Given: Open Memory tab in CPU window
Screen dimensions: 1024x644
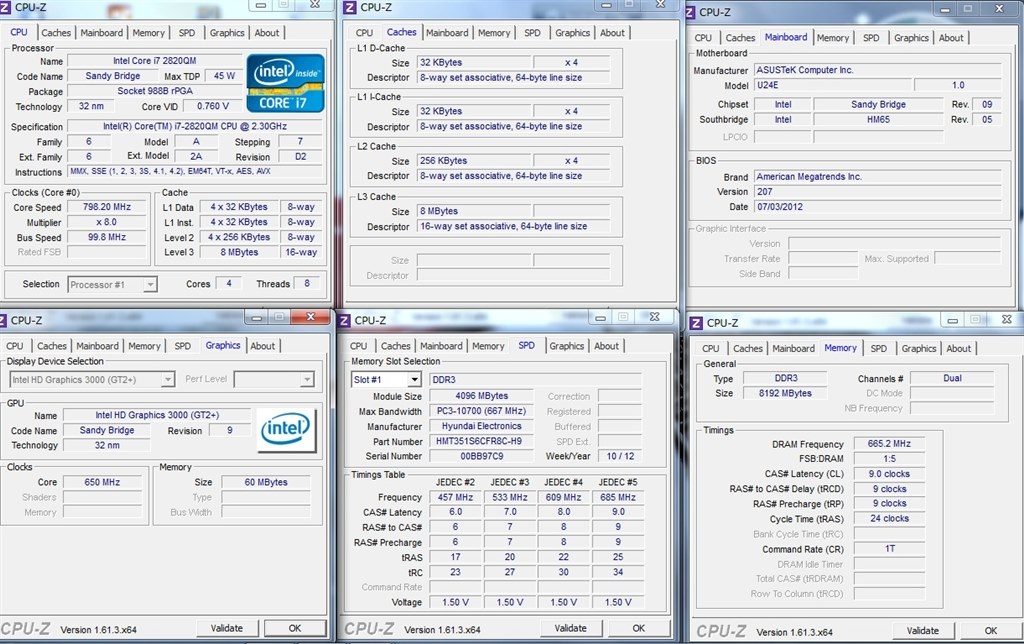Looking at the screenshot, I should pyautogui.click(x=148, y=33).
